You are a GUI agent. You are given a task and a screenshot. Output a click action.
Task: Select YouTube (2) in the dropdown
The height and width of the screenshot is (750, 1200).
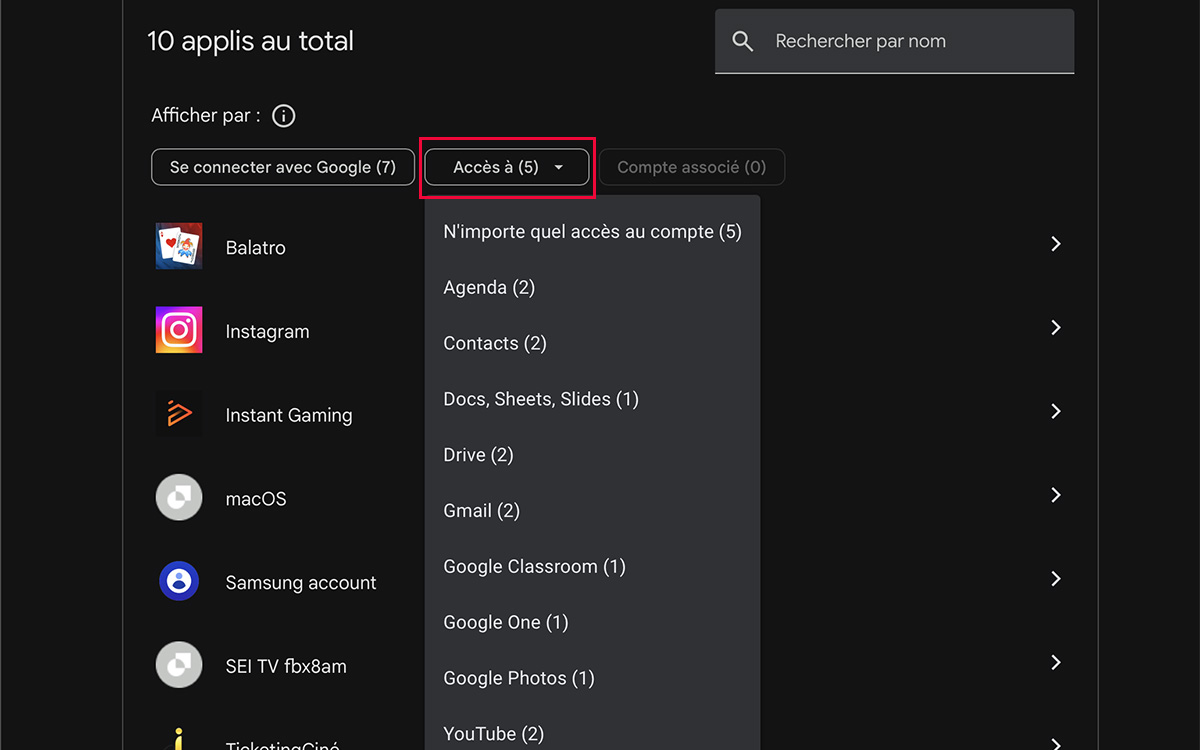593,734
